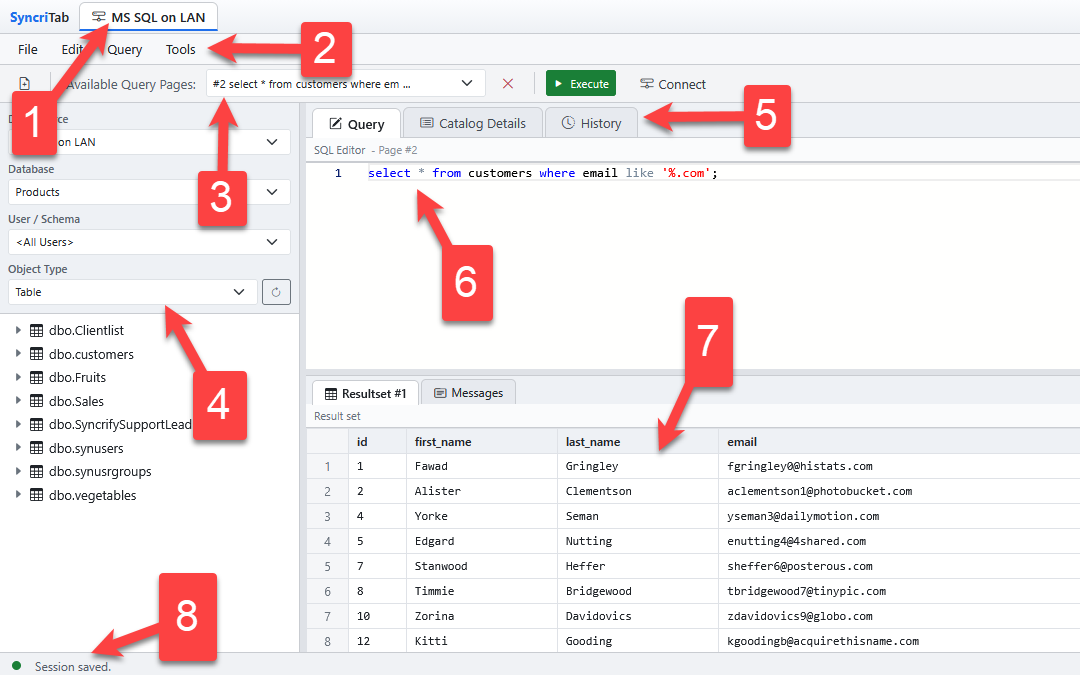This screenshot has height=675, width=1080.
Task: Open the Tools menu
Action: coord(180,50)
